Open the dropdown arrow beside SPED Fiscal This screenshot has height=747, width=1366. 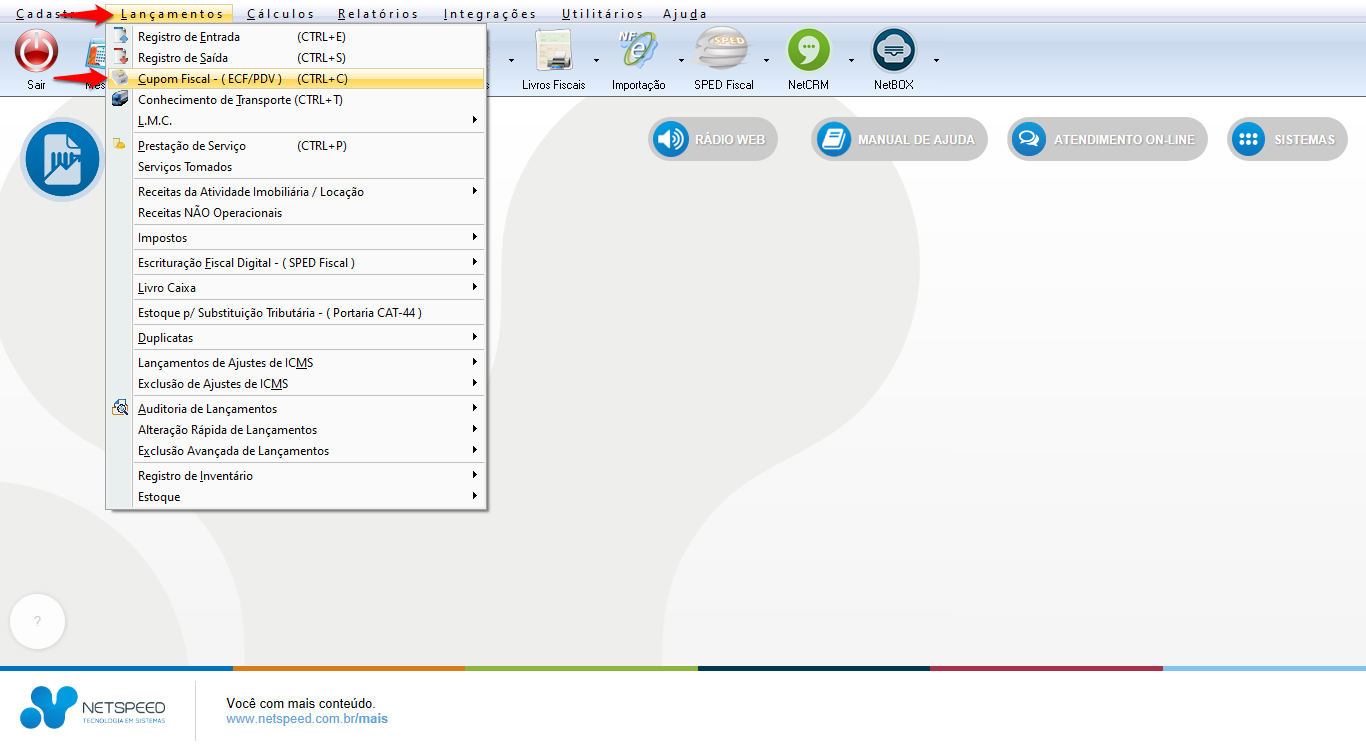(x=766, y=60)
